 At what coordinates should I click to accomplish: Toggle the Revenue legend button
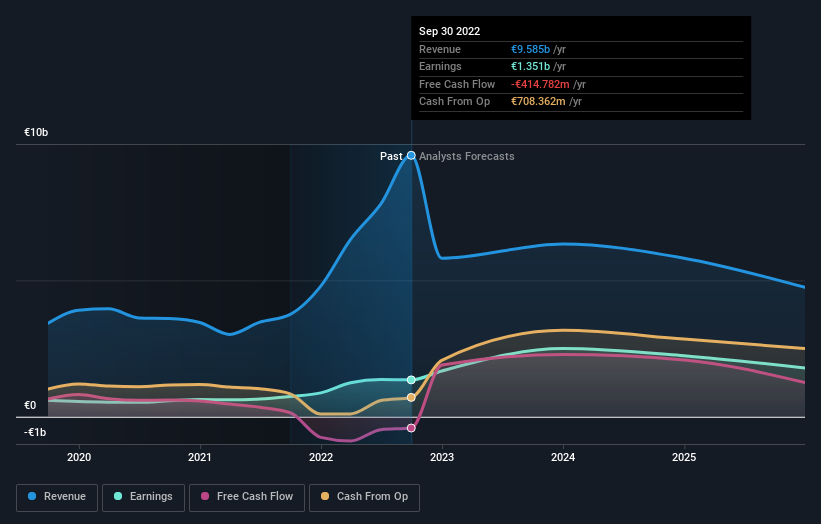(x=57, y=497)
